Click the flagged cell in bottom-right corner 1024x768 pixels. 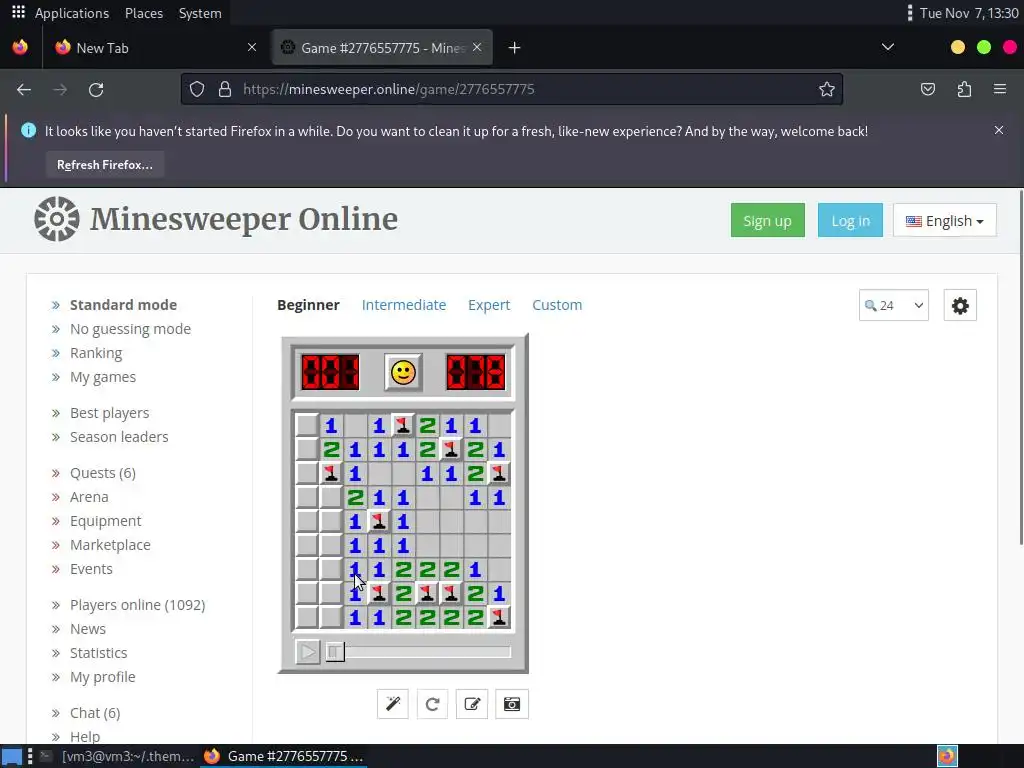499,617
